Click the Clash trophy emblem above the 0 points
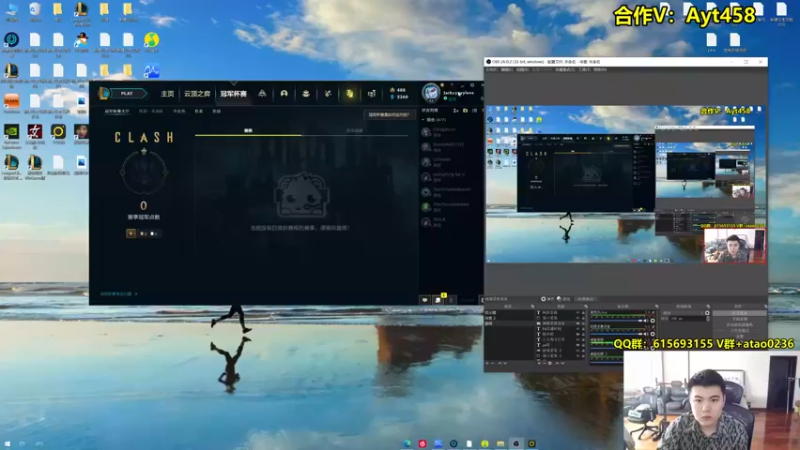Image resolution: width=800 pixels, height=450 pixels. pyautogui.click(x=143, y=172)
